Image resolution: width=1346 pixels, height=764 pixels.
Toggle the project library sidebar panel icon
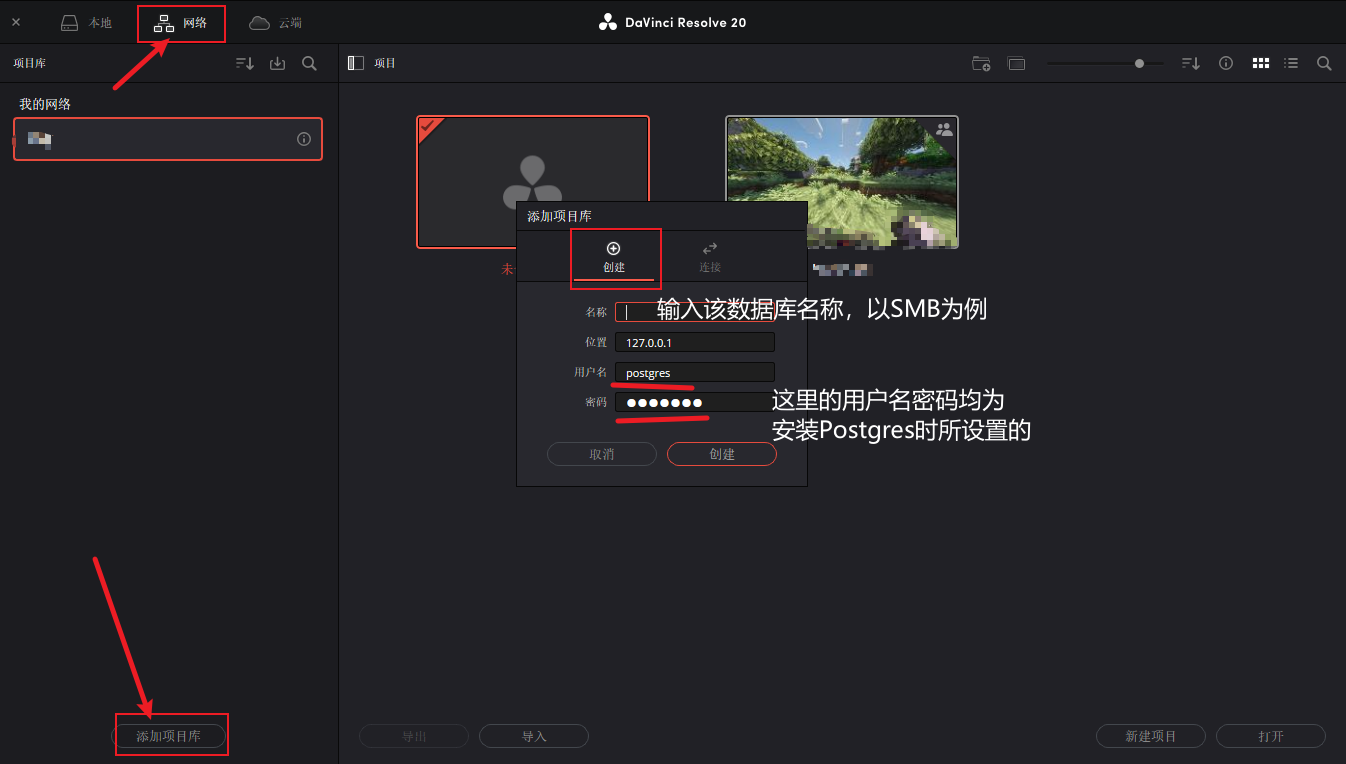(356, 63)
